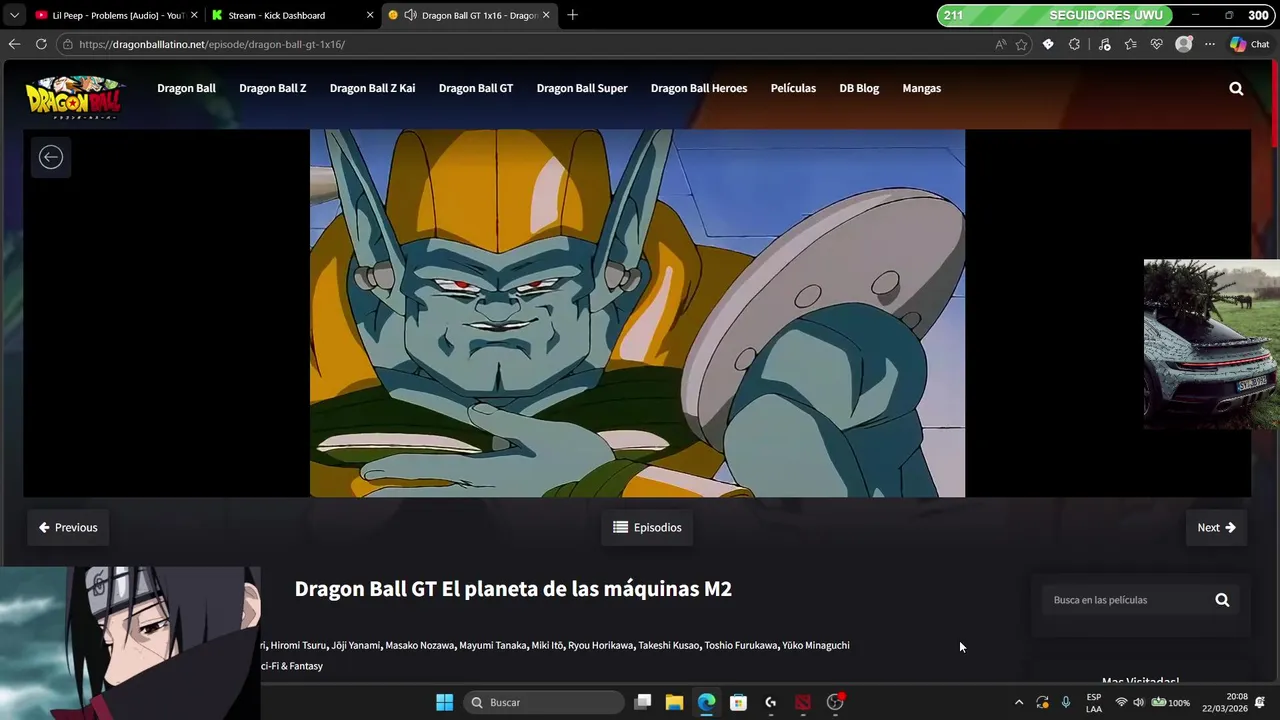
Task: Go back with the browser back arrow
Action: (x=14, y=44)
